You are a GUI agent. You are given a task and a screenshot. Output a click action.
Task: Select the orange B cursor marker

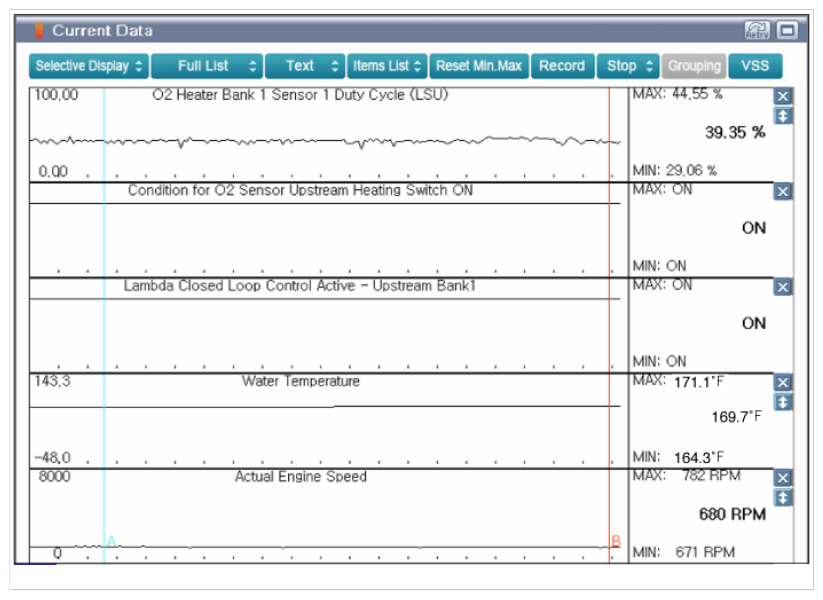(x=616, y=542)
